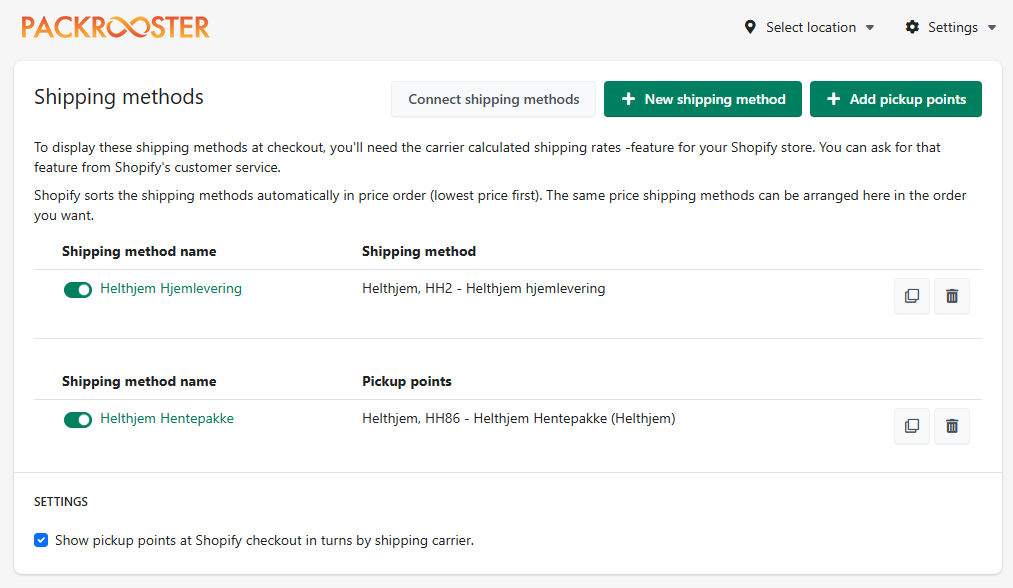Duplicate the Helthjem Hentepakke pickup method
This screenshot has height=588, width=1013.
tap(911, 426)
